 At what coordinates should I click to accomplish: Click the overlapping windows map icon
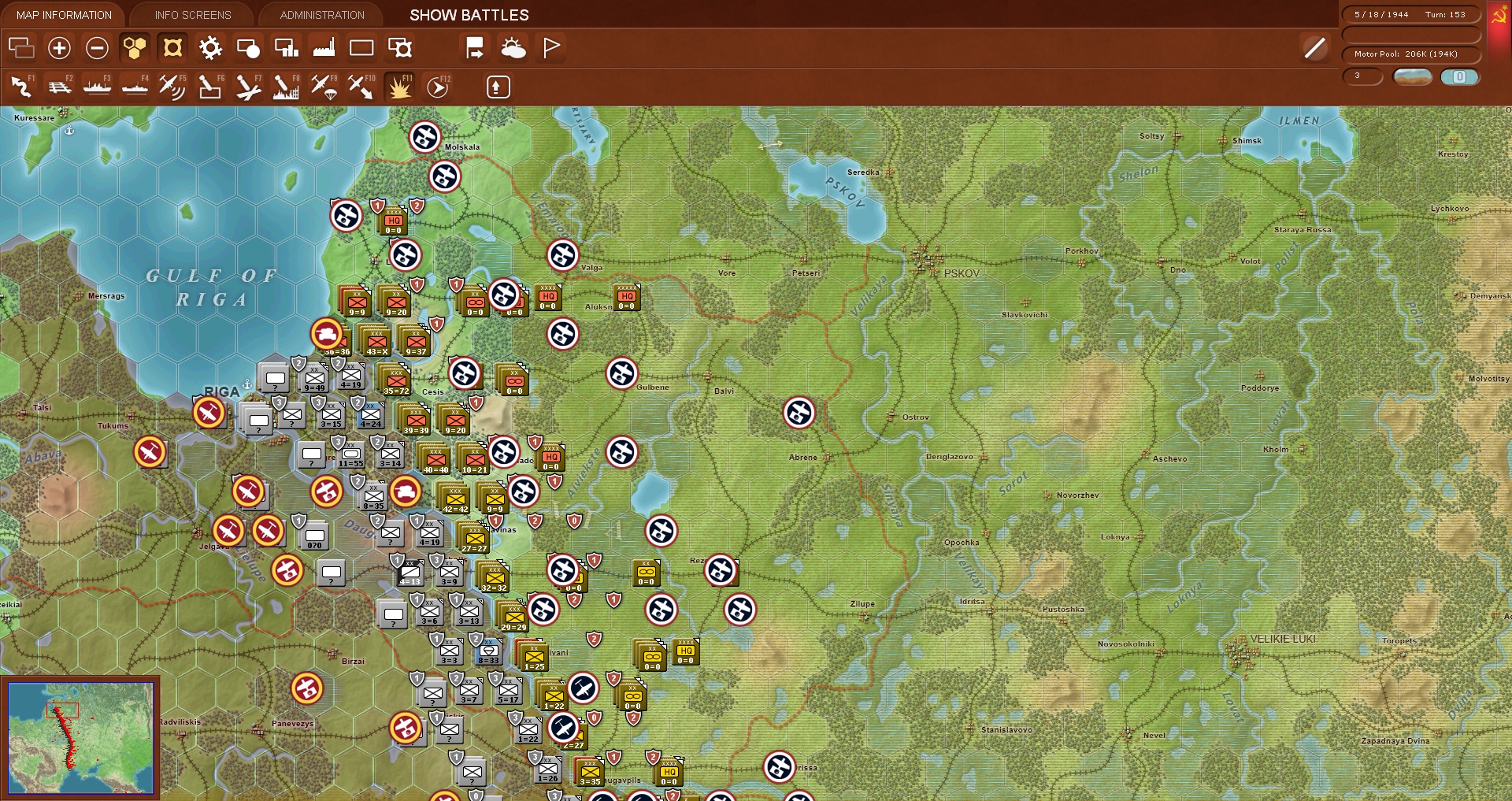pos(21,48)
